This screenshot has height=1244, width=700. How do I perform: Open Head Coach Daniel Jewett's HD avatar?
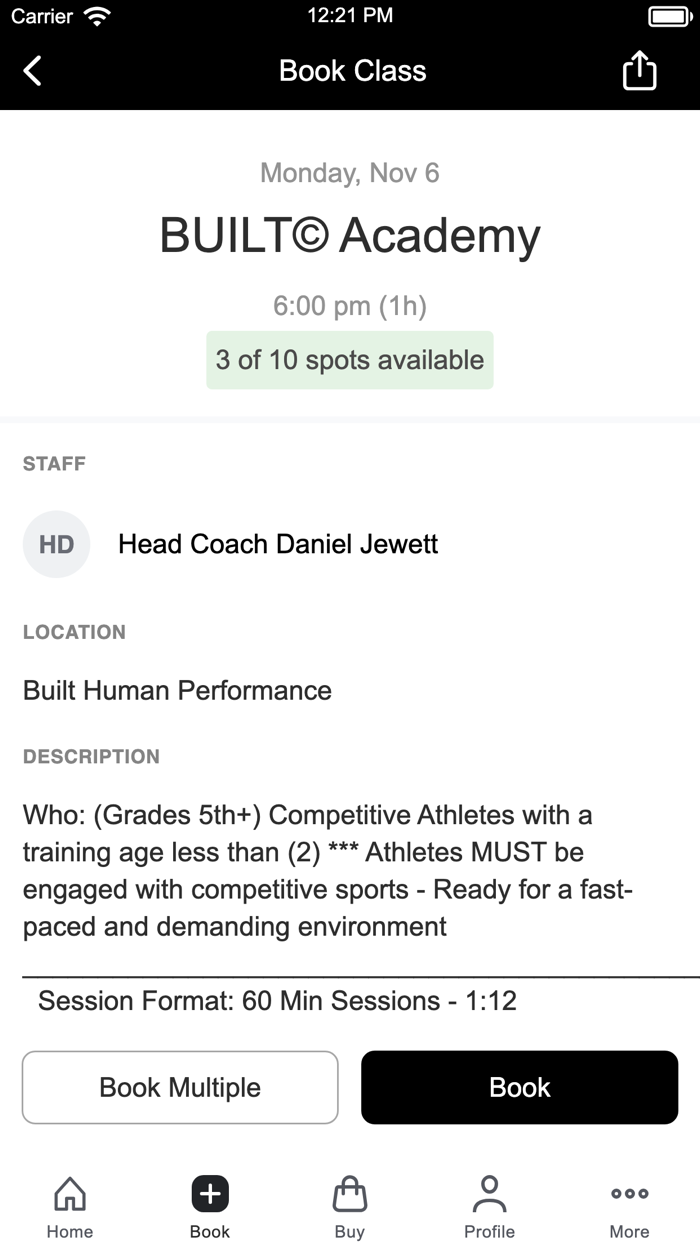coord(56,544)
